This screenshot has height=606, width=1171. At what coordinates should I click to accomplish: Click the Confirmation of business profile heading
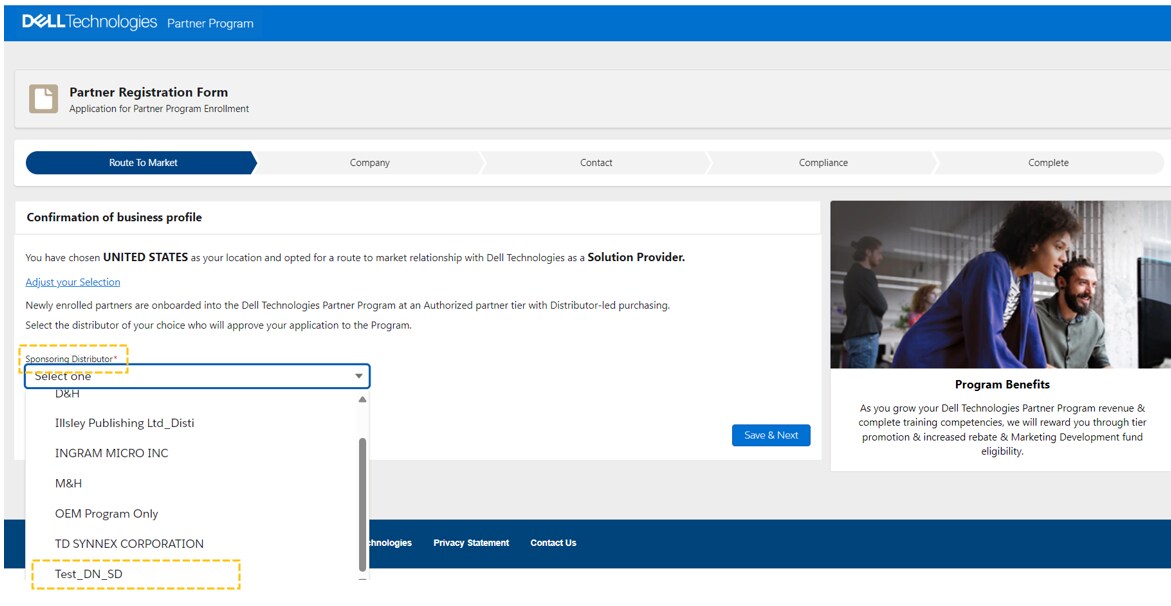pyautogui.click(x=114, y=217)
